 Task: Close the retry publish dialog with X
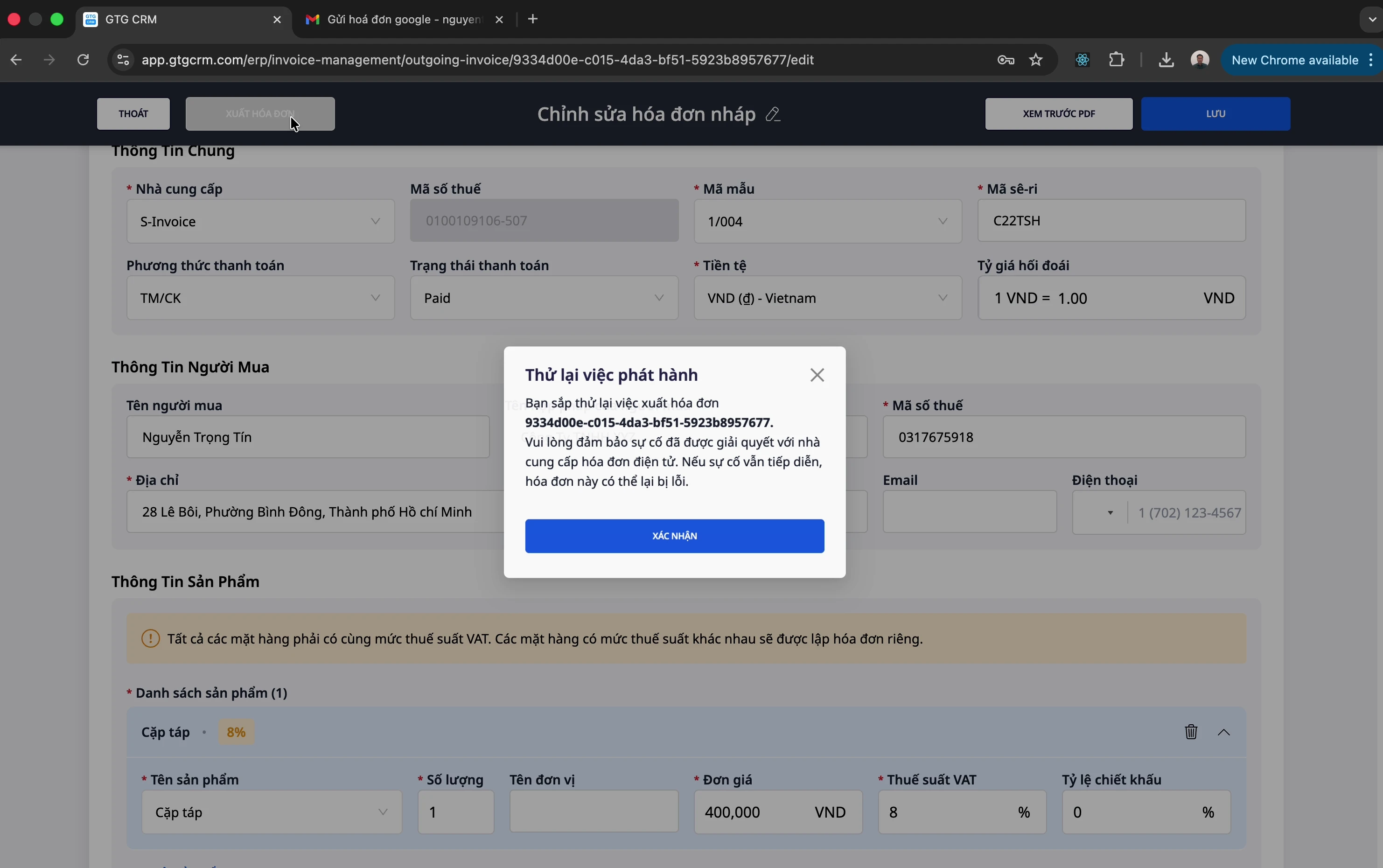pyautogui.click(x=817, y=376)
